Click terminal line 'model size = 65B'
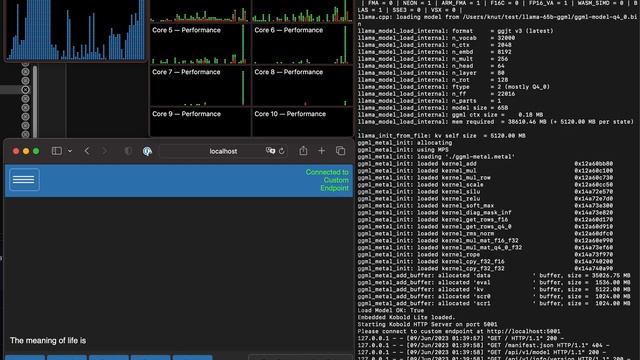The height and width of the screenshot is (360, 640). [x=433, y=108]
